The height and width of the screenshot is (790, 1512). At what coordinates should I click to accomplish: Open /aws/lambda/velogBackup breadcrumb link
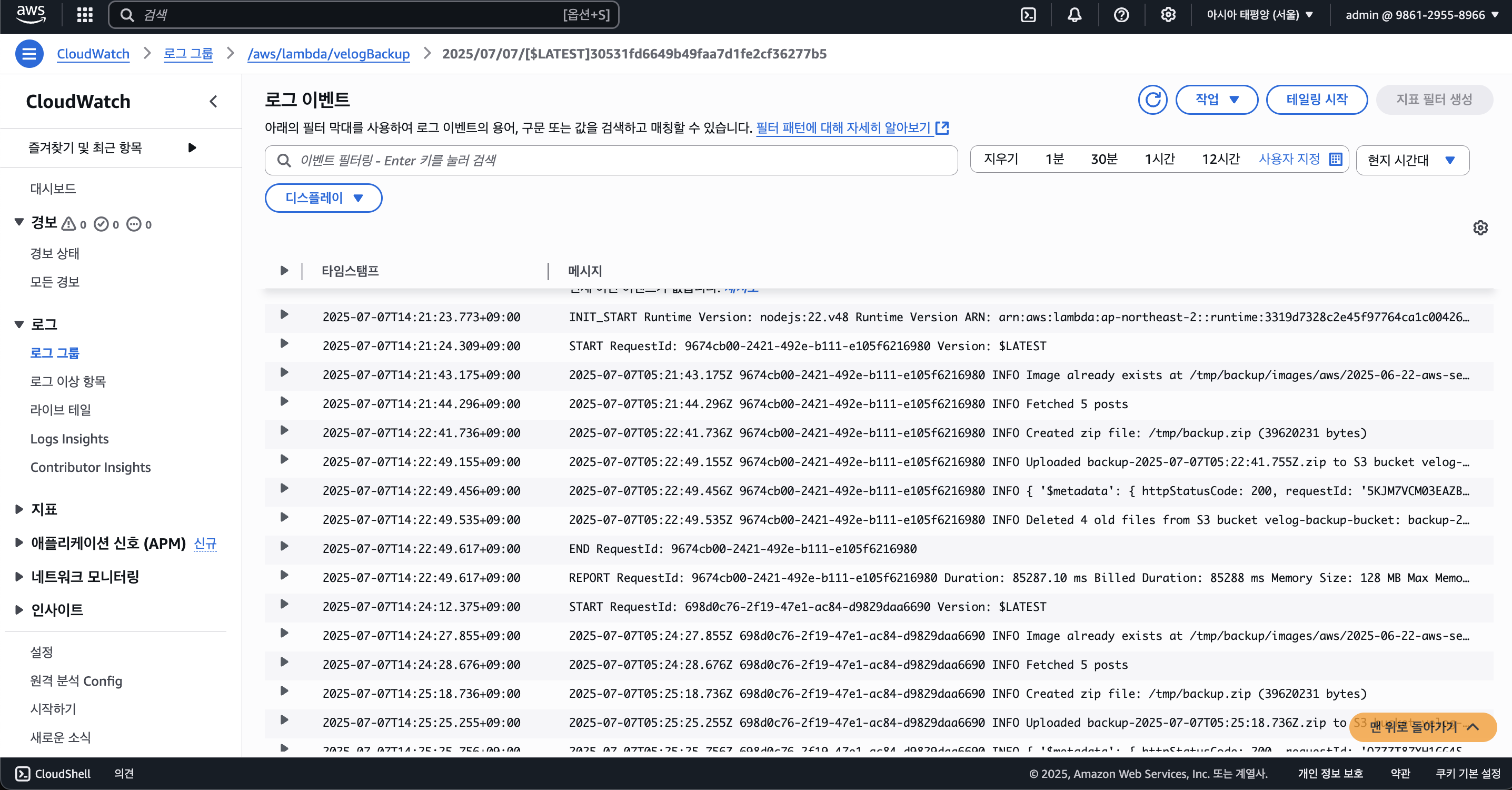328,54
